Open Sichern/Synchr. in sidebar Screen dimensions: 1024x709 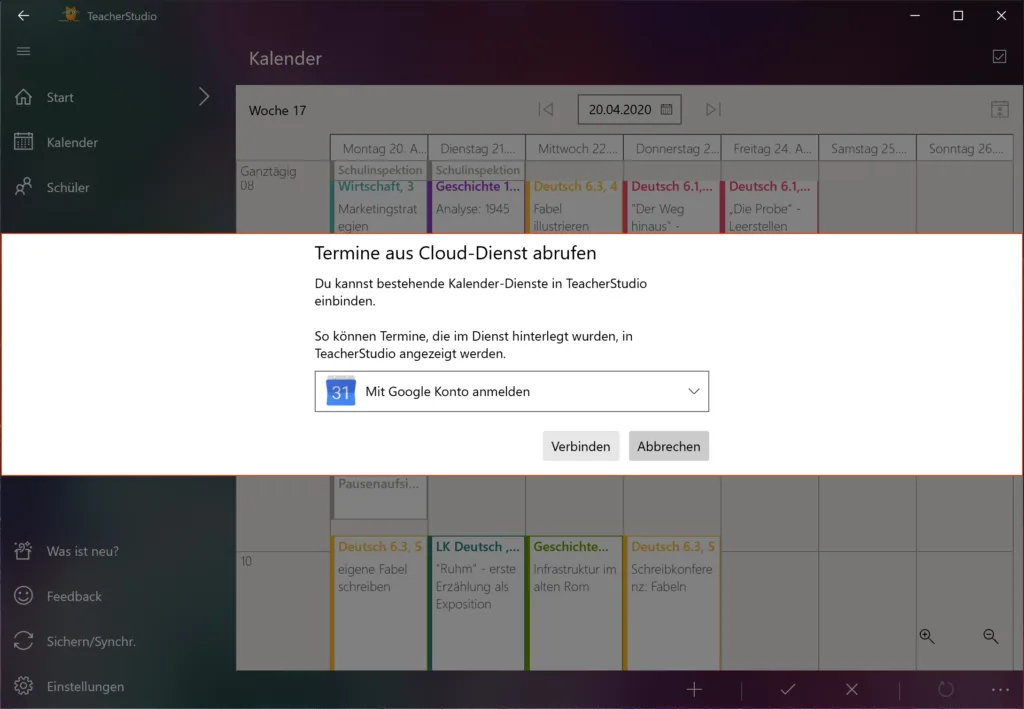(91, 641)
